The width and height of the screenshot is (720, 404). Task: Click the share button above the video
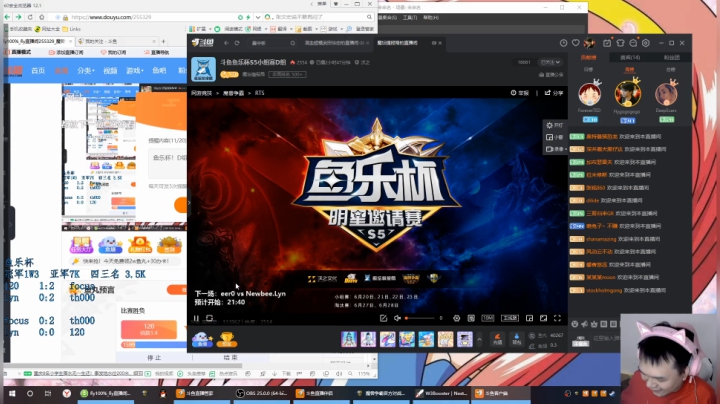click(x=554, y=93)
